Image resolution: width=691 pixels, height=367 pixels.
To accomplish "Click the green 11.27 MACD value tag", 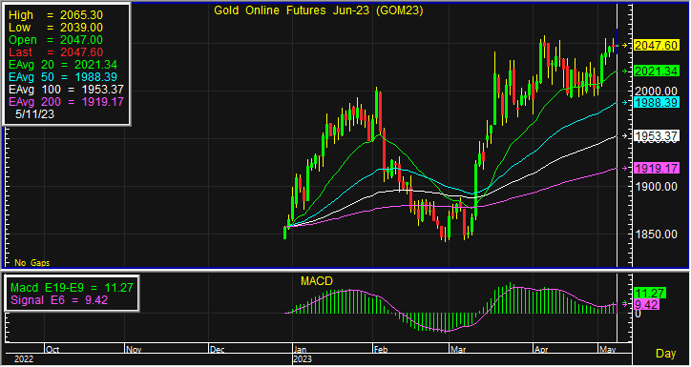I will 650,293.
